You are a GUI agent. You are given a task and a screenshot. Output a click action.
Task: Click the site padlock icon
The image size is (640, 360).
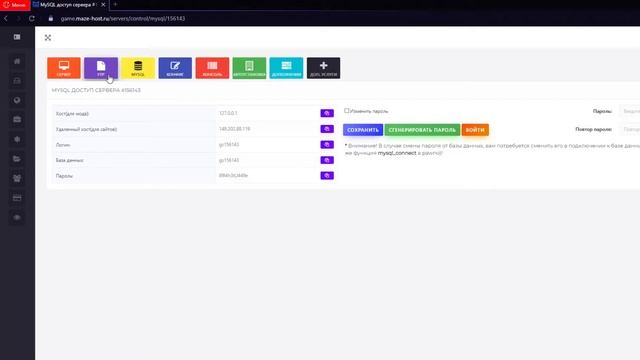click(x=51, y=18)
